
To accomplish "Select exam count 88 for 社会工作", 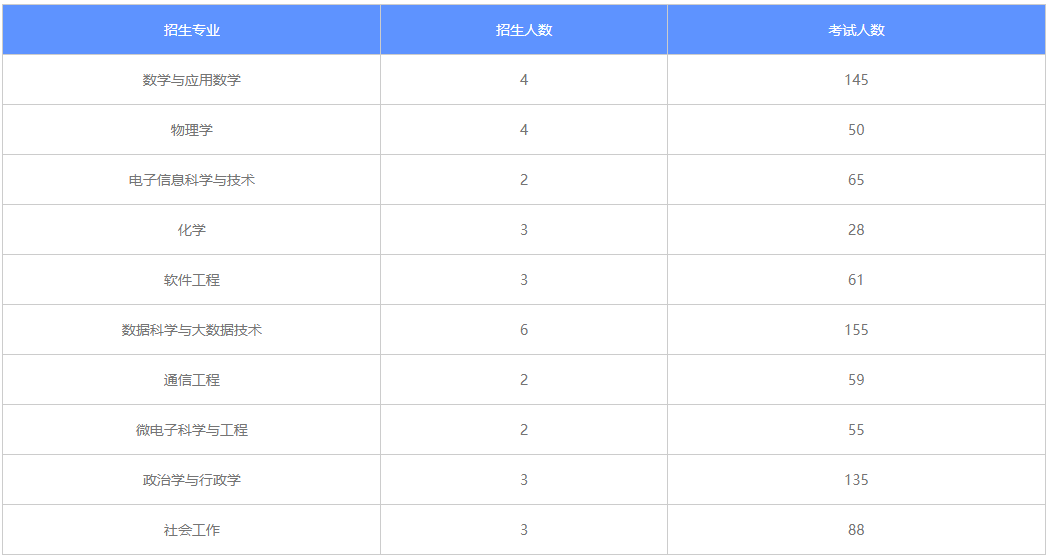I will (856, 529).
